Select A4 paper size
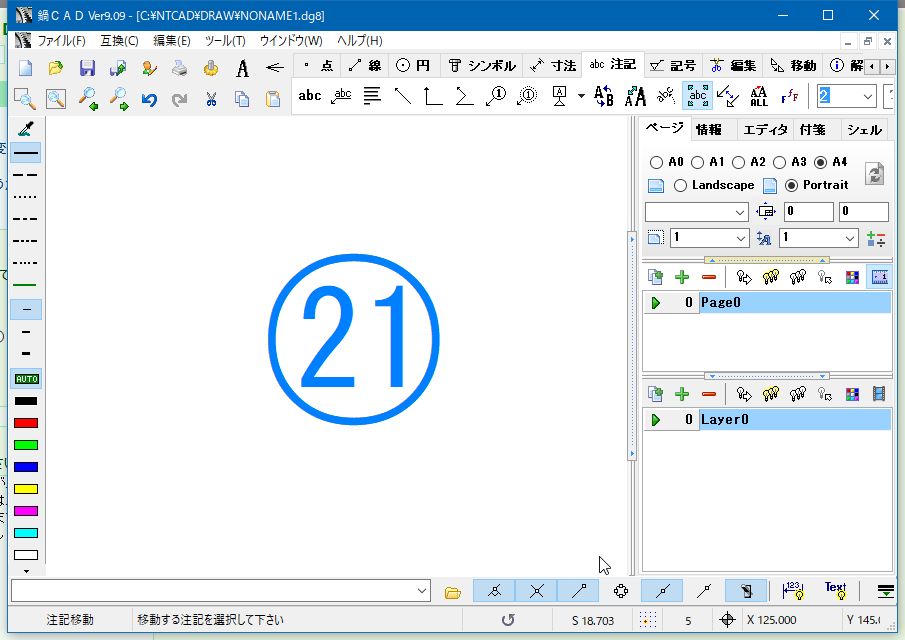The image size is (905, 640). click(x=820, y=163)
